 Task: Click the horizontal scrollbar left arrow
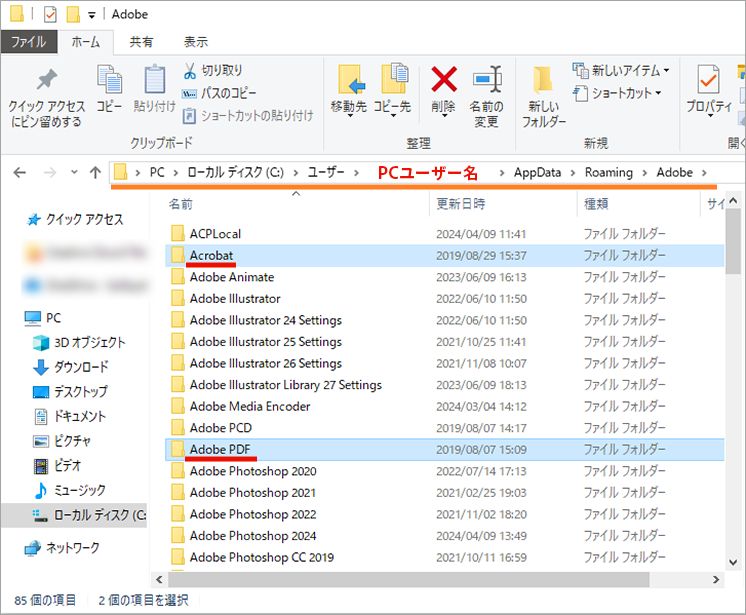click(x=159, y=580)
